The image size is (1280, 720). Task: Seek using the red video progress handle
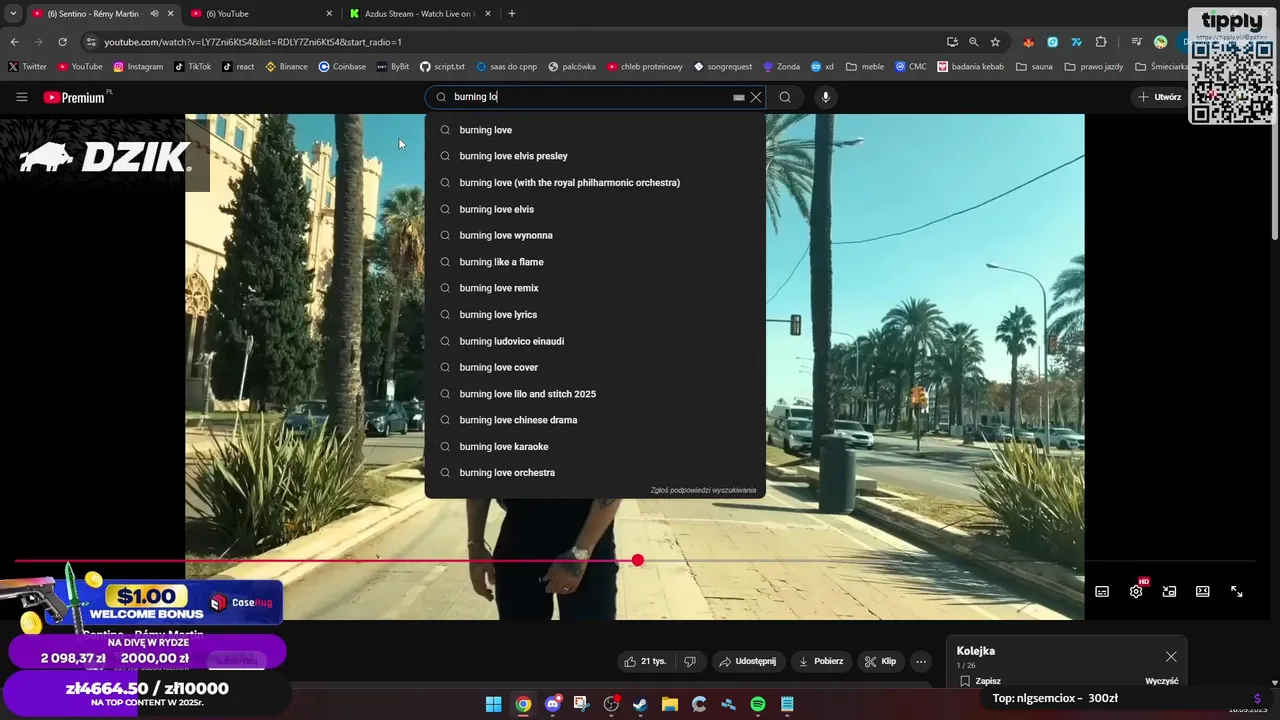point(638,560)
